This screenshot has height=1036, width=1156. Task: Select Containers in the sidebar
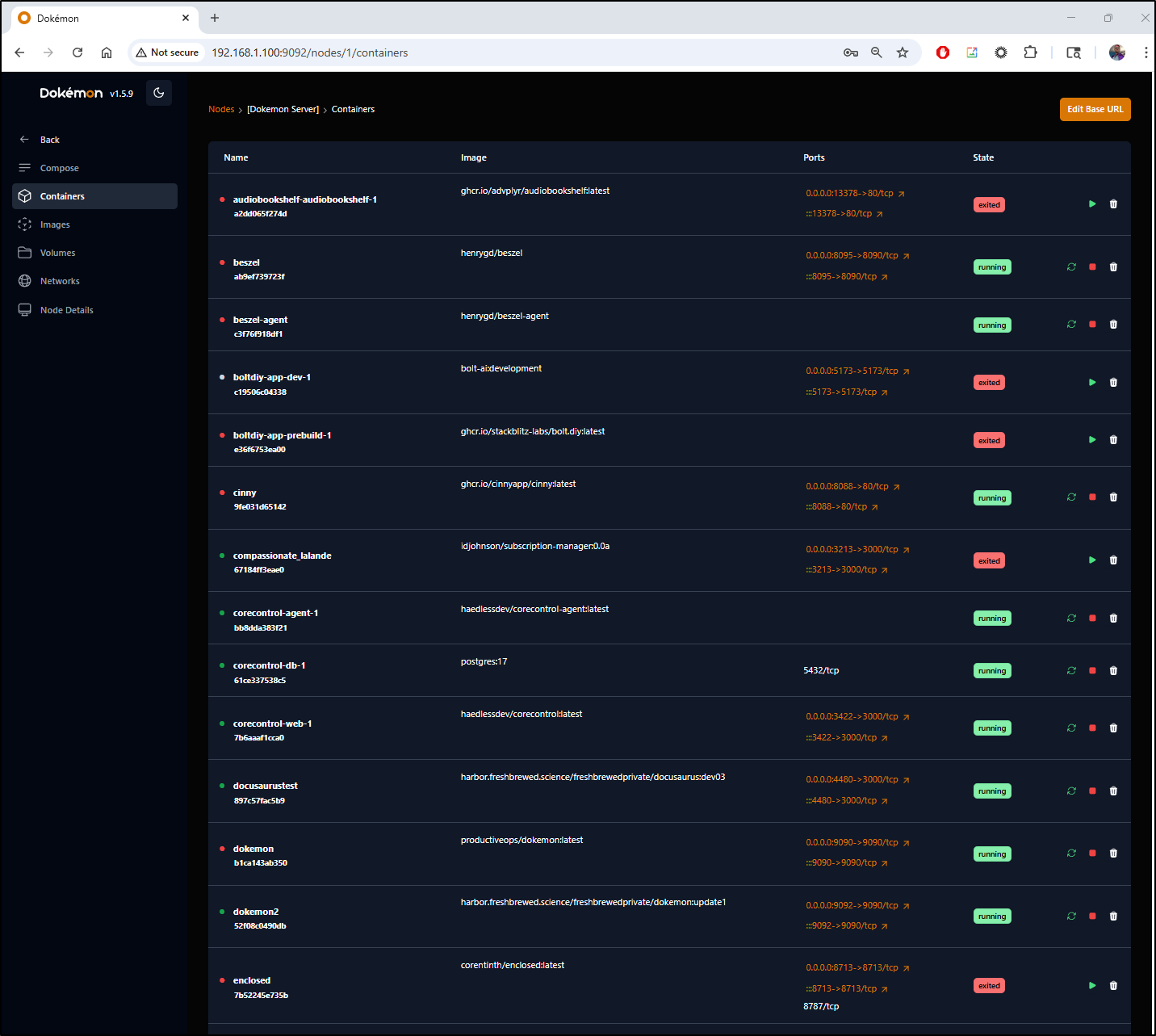pos(94,196)
